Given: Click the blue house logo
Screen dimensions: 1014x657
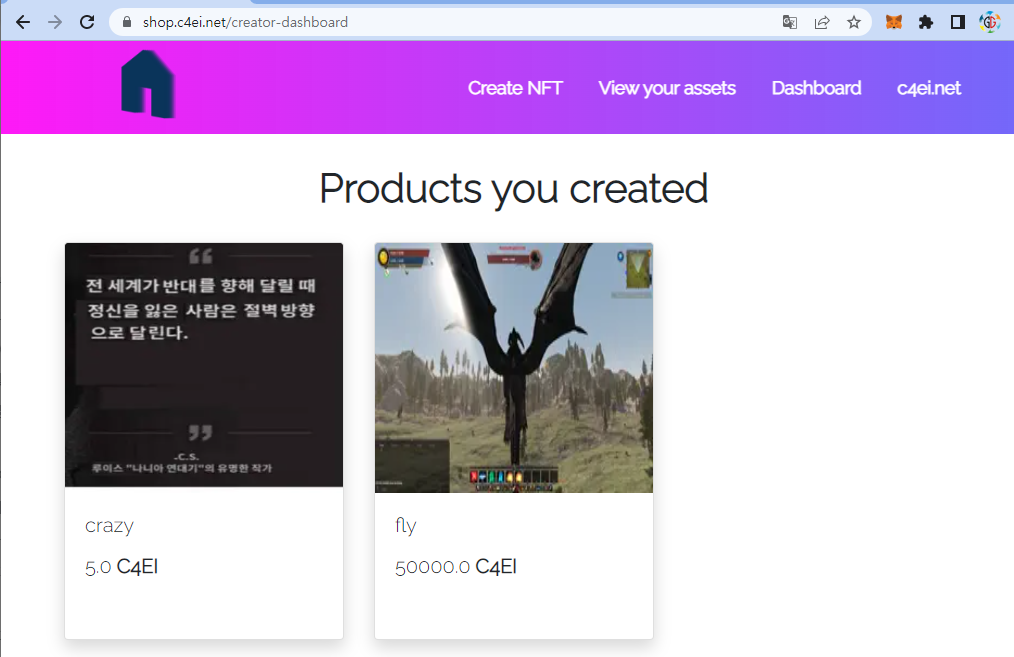Looking at the screenshot, I should 148,84.
